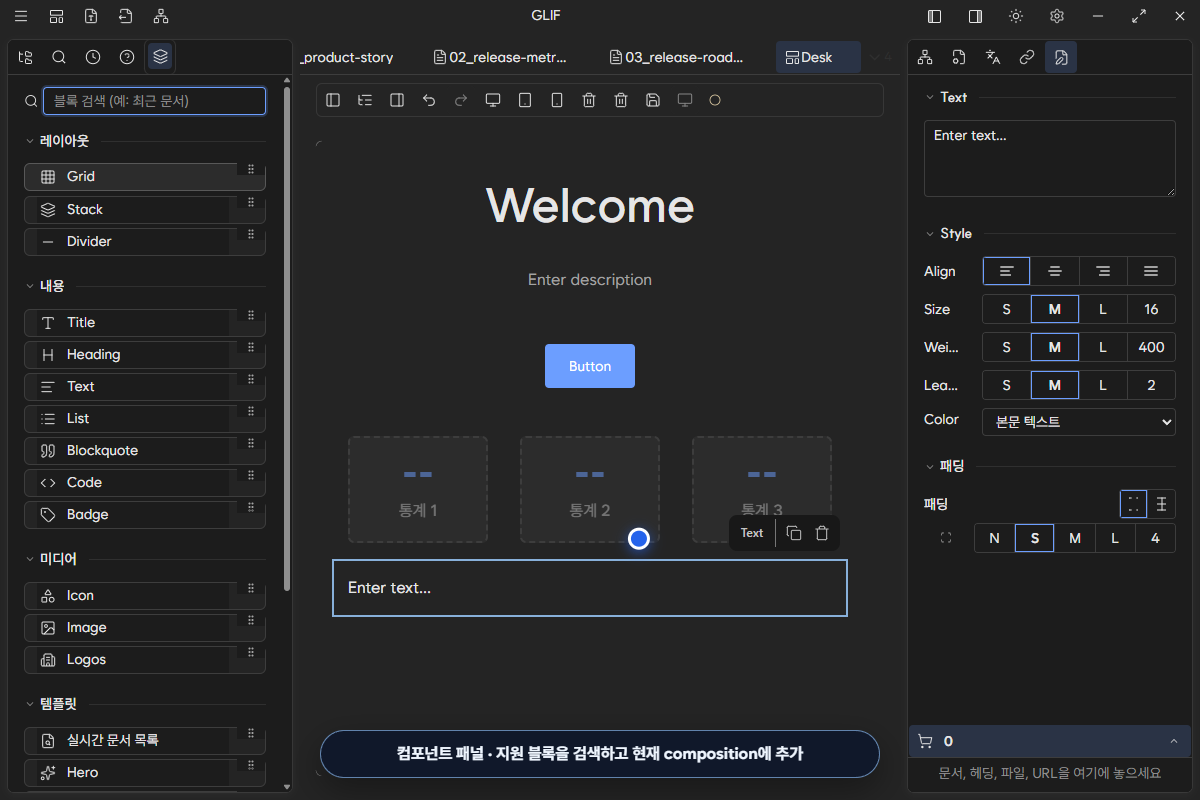Switch to tablet viewport icon
1200x800 pixels.
(x=525, y=100)
